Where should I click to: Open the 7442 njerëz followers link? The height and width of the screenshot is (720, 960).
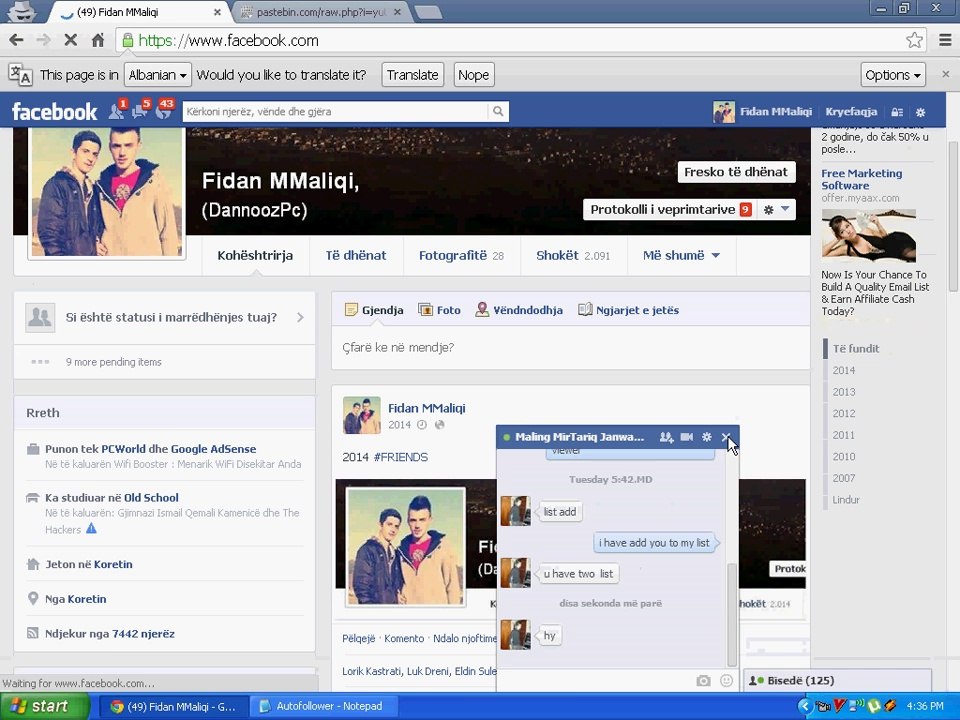143,634
